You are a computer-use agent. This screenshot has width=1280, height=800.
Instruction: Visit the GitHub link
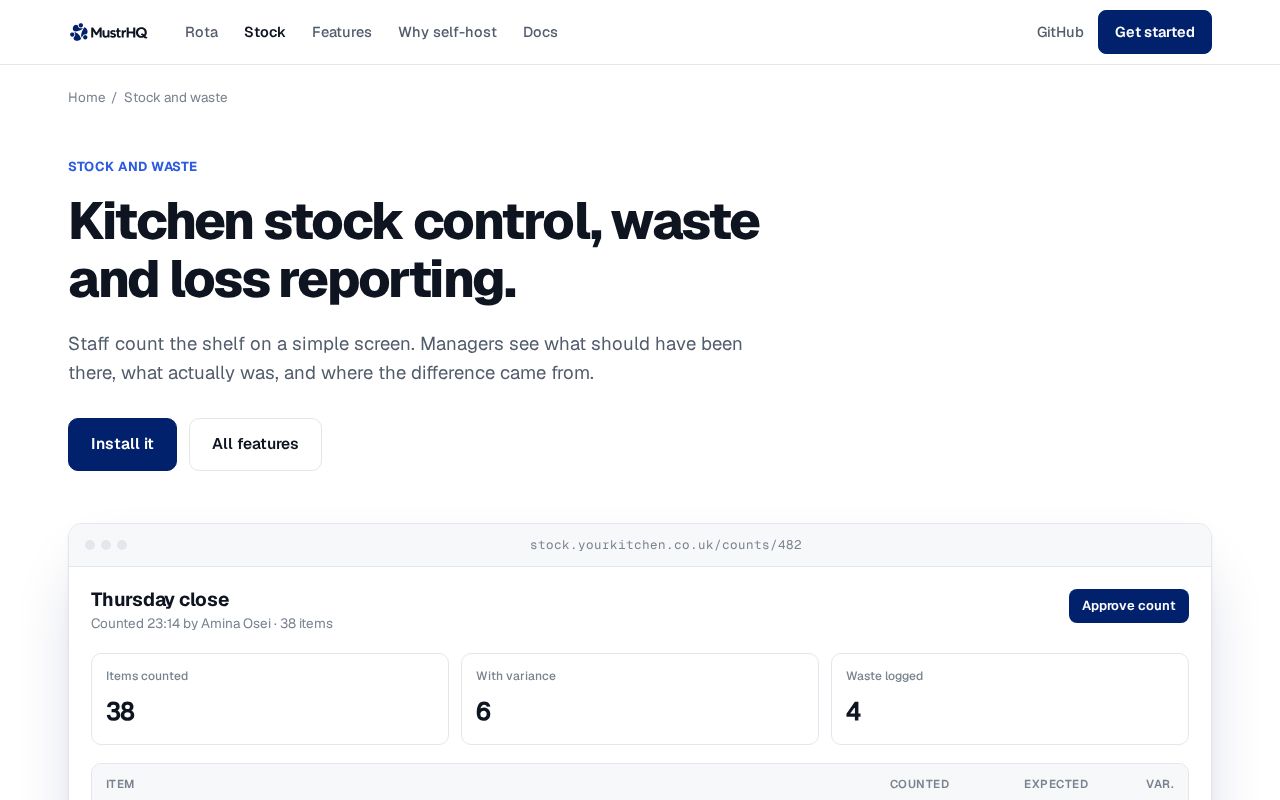(x=1060, y=32)
